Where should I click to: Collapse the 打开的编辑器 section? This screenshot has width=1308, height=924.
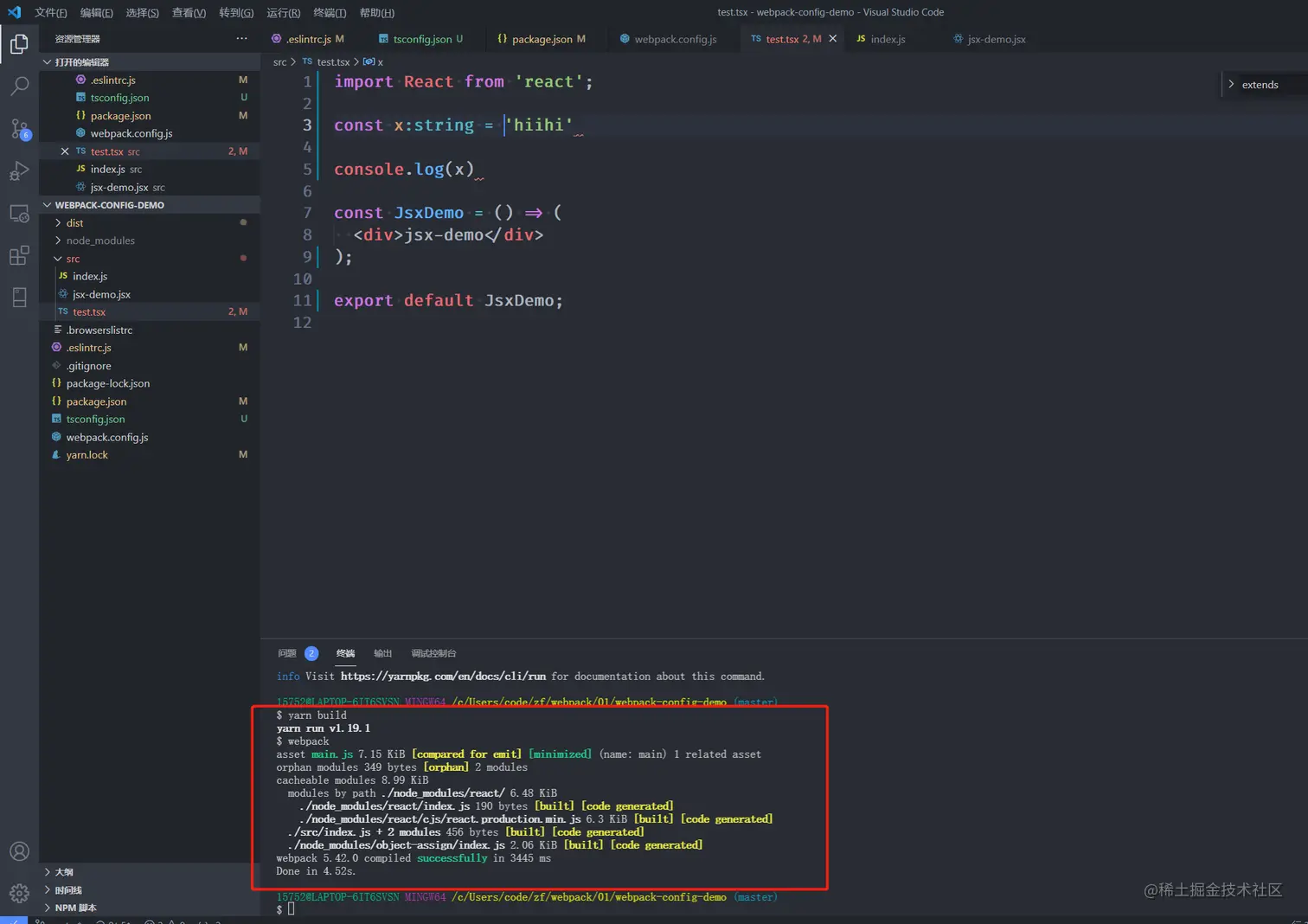pyautogui.click(x=150, y=62)
